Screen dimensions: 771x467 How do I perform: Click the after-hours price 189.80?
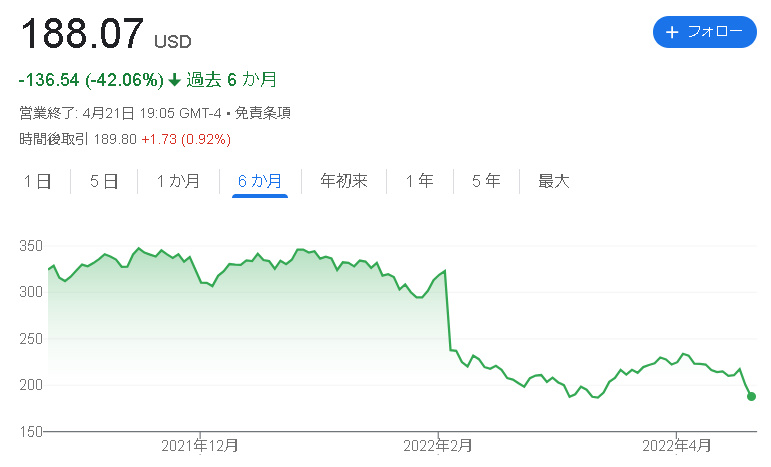coord(115,139)
